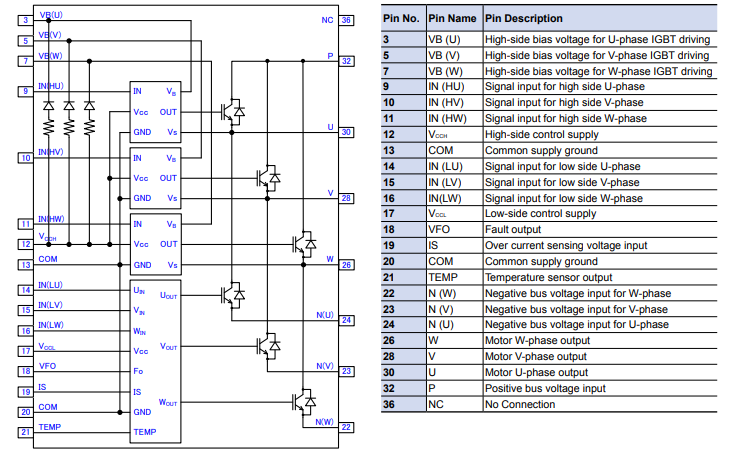Click the "WIN" label inside the low-side driver block
The height and width of the screenshot is (474, 739).
tap(139, 331)
